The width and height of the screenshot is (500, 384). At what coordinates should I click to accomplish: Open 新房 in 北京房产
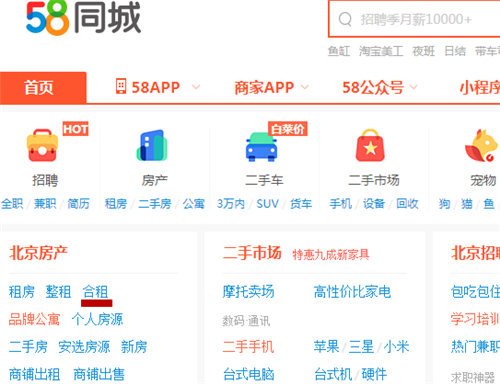pos(134,347)
